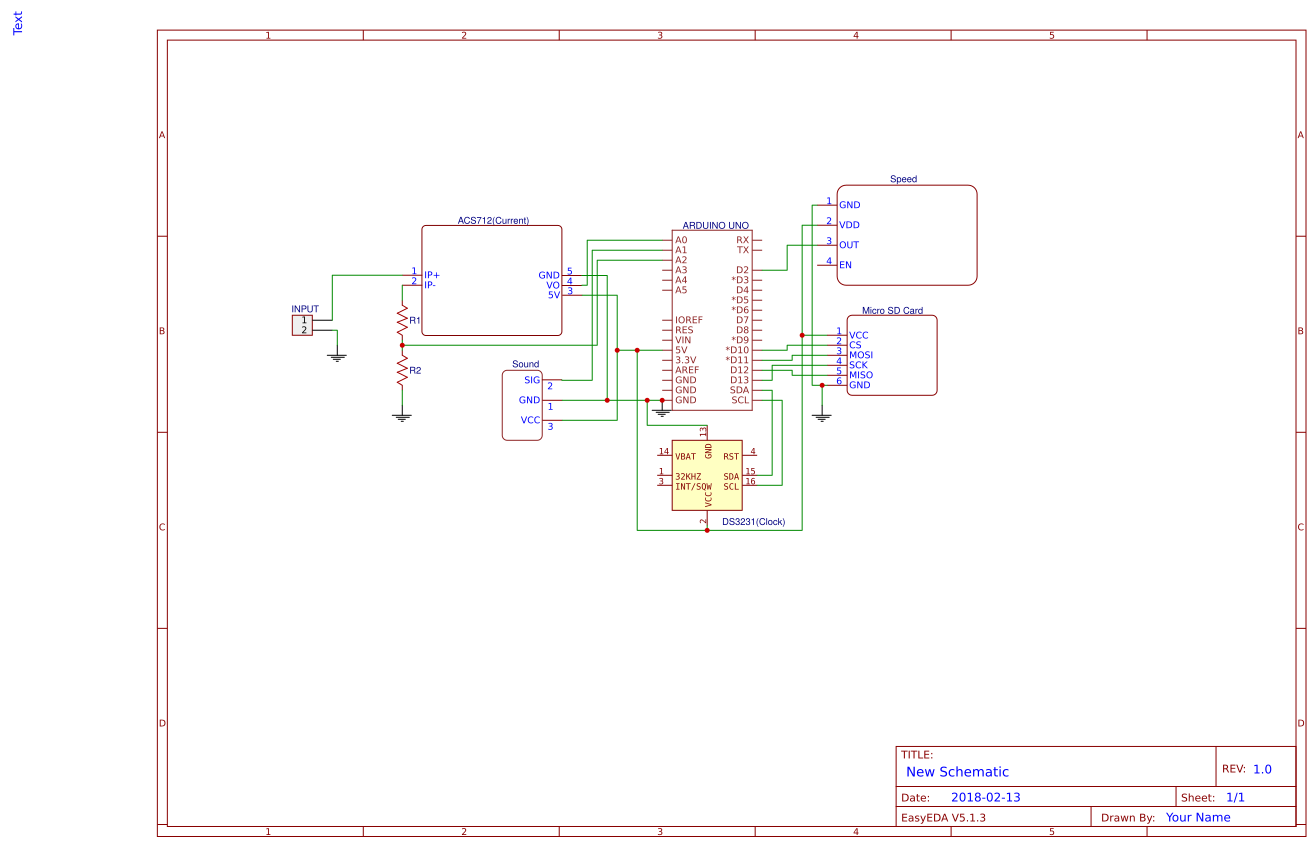Viewport: 1316px width, 847px height.
Task: Click the "Your Name" drawn-by field
Action: 1198,818
